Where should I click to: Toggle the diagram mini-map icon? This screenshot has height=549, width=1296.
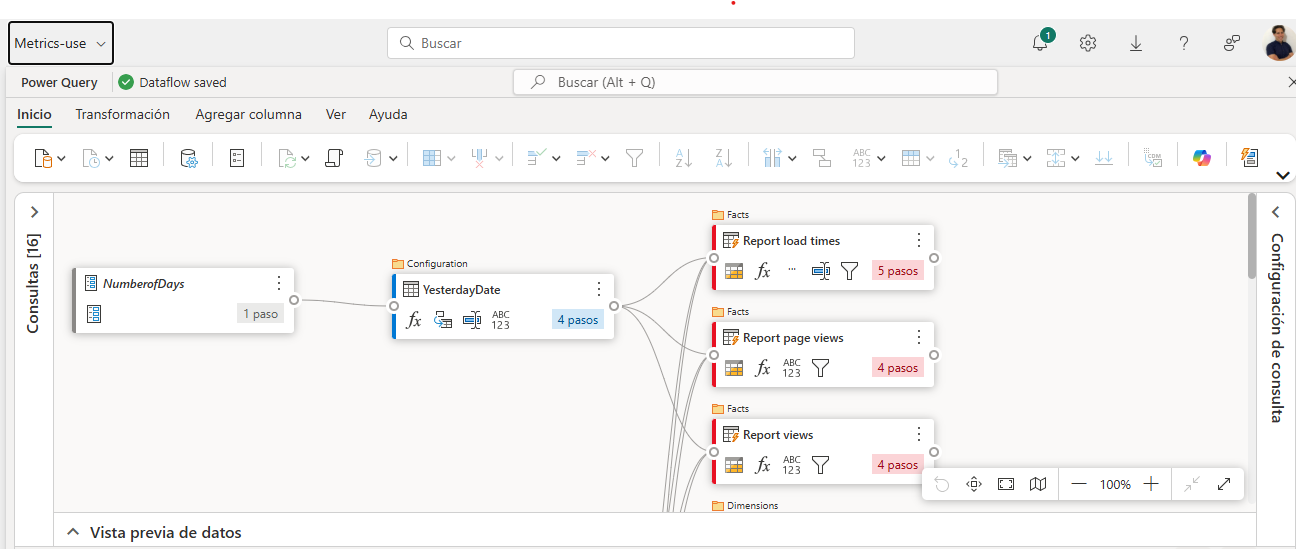point(1038,484)
